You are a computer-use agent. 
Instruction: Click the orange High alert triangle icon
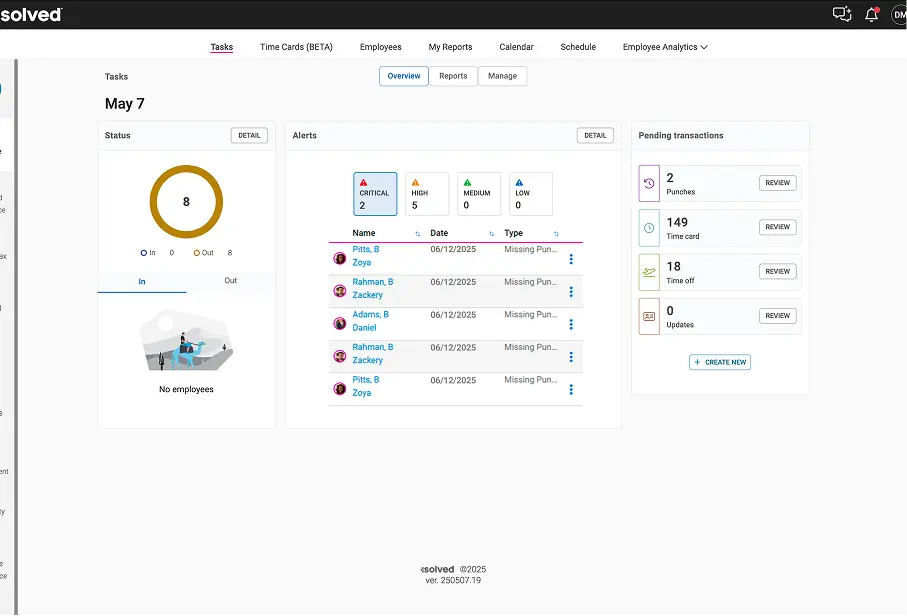pos(415,182)
